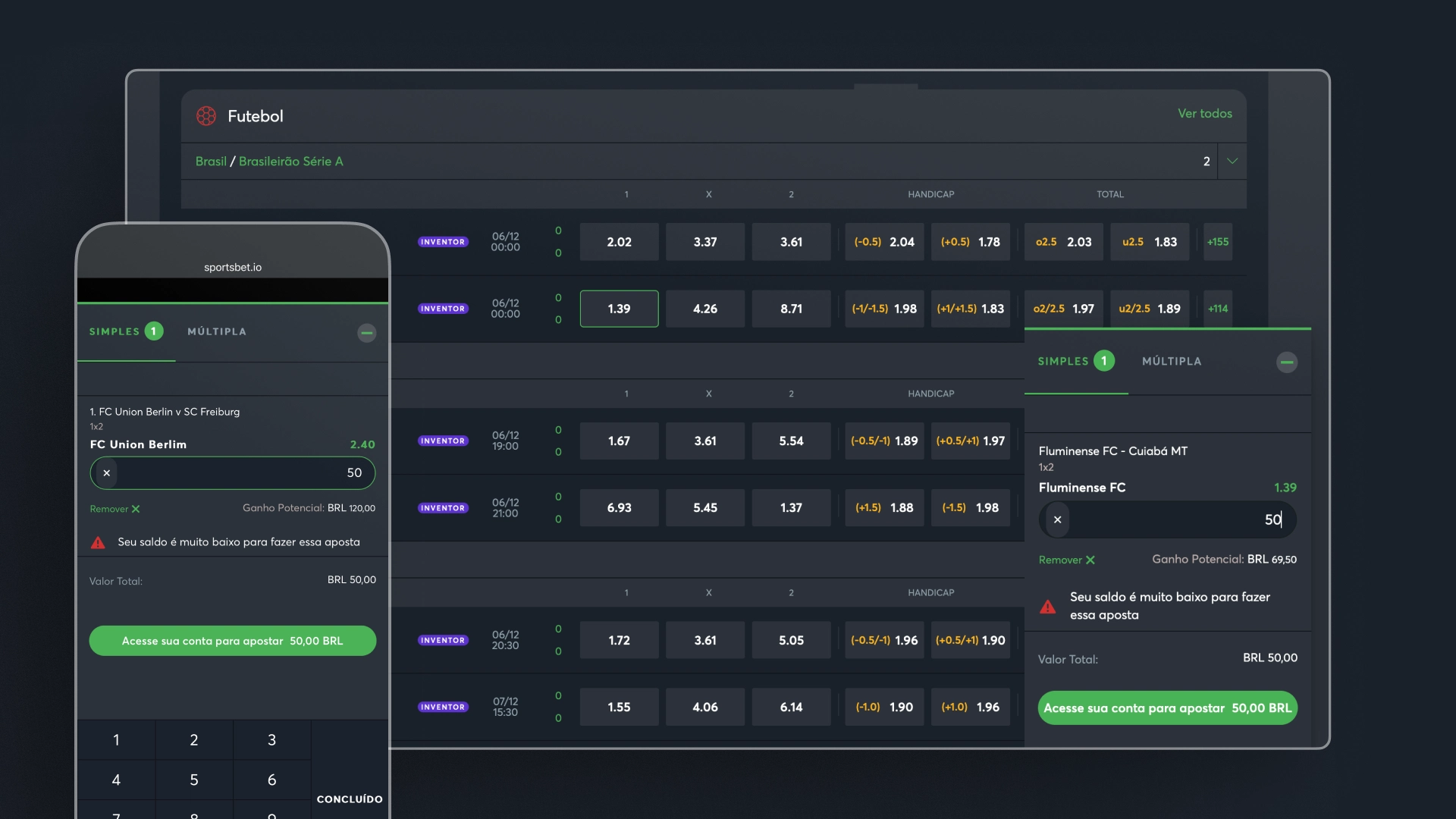This screenshot has width=1456, height=819.
Task: Clear the mobile stake input with X
Action: pos(107,473)
